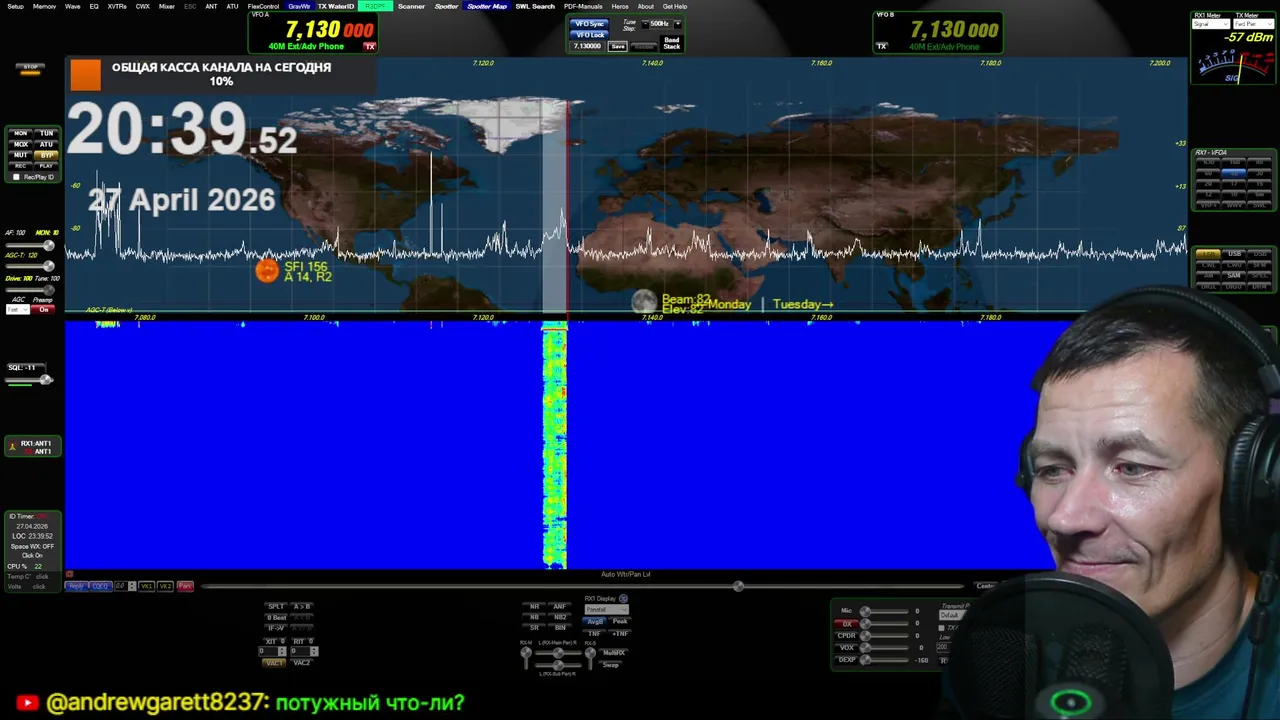Click the small red icon above Reply

(x=69, y=574)
